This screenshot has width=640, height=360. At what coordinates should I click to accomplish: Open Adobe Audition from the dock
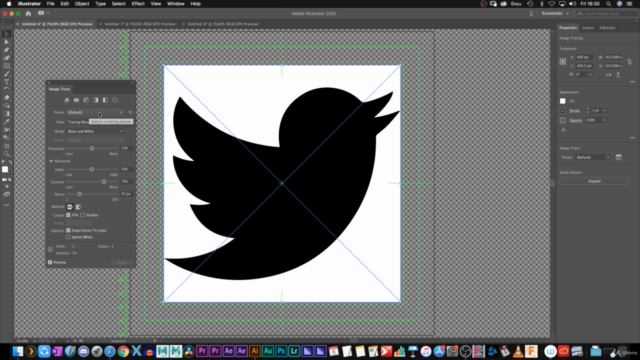click(x=268, y=351)
